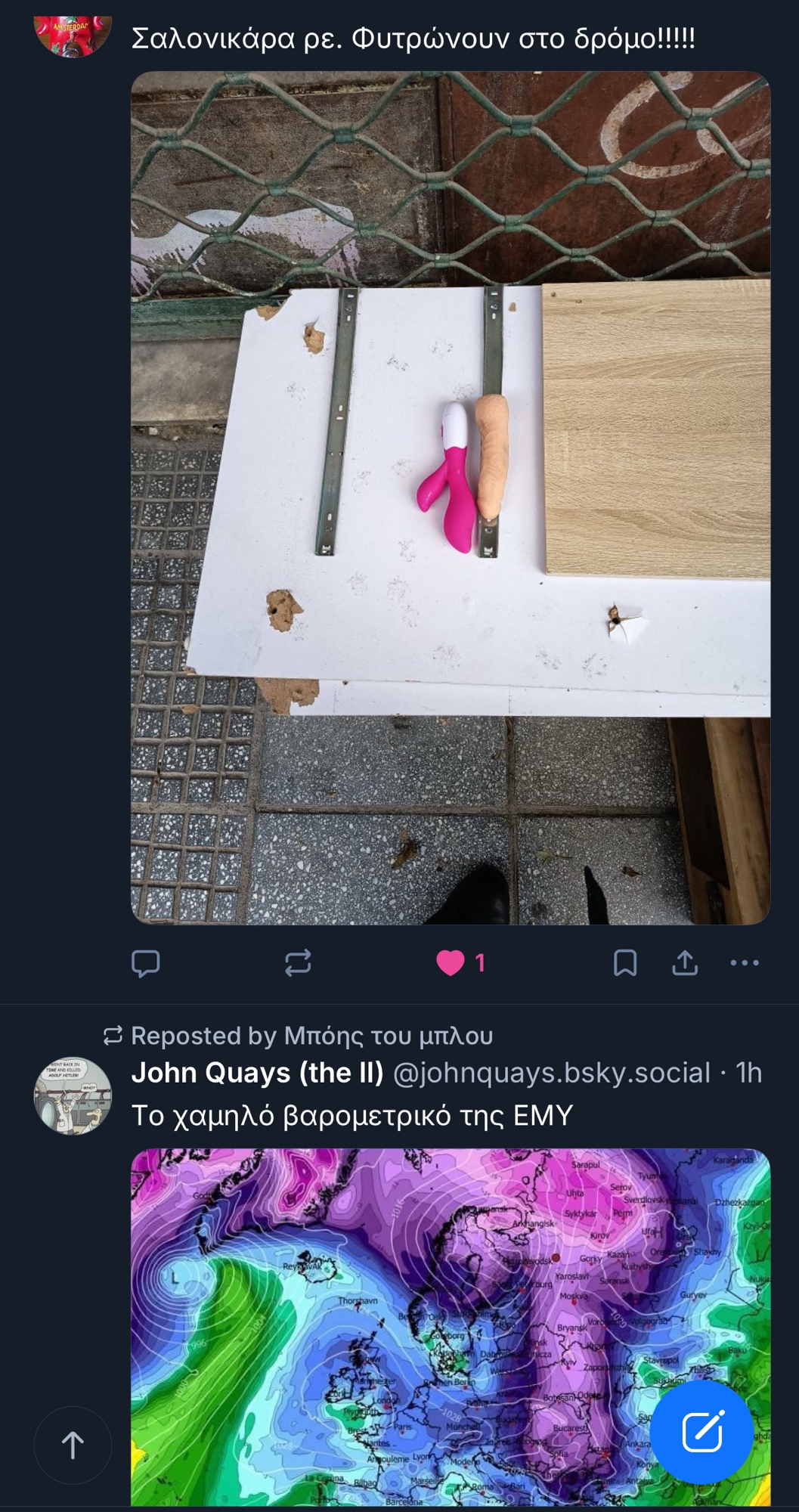Click the small repost icon beside 'Reposted by'

pos(113,1036)
